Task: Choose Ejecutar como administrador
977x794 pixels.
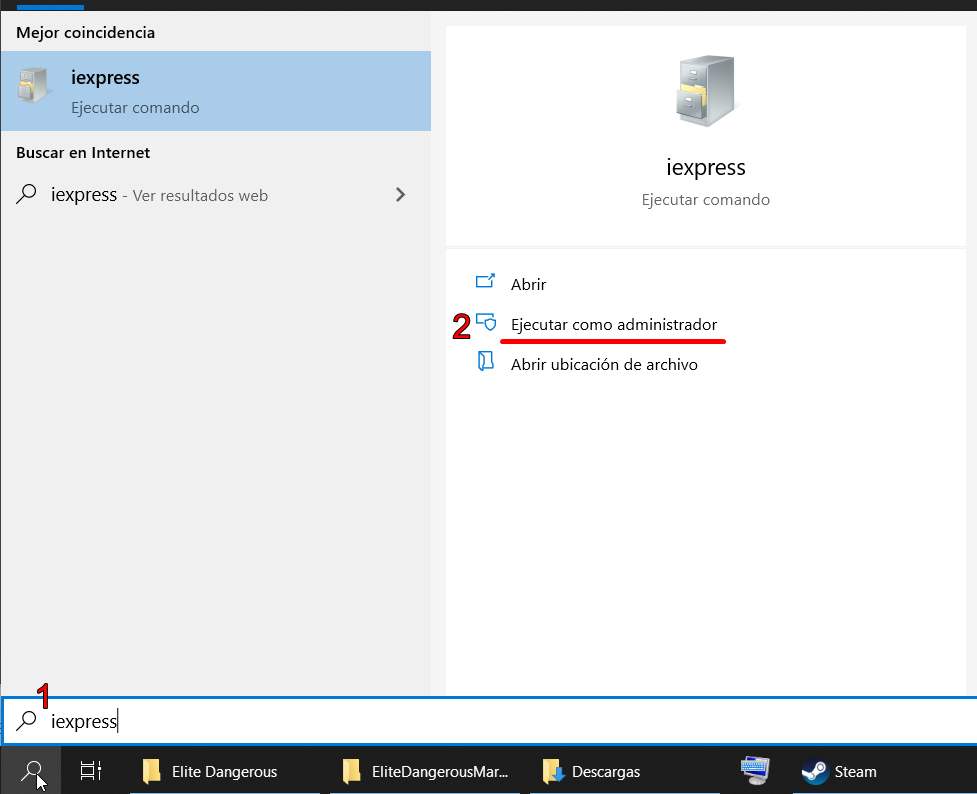Action: (x=614, y=325)
